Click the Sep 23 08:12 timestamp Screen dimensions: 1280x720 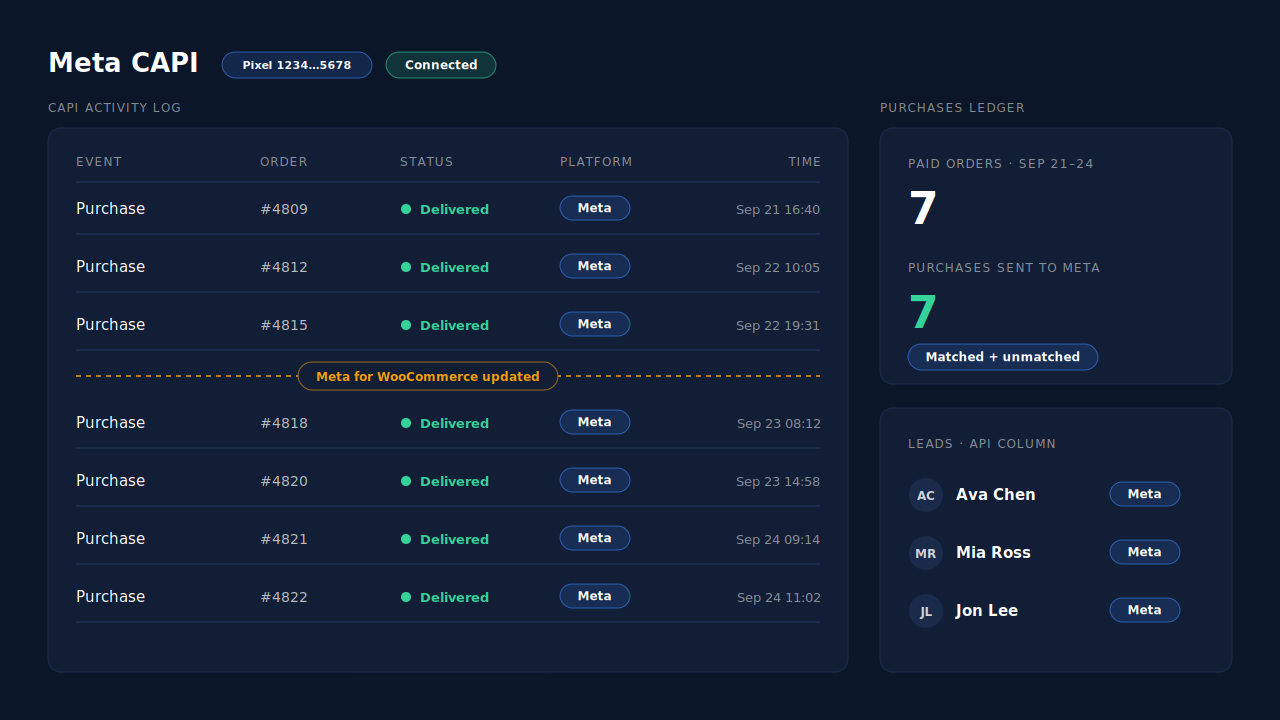point(779,423)
